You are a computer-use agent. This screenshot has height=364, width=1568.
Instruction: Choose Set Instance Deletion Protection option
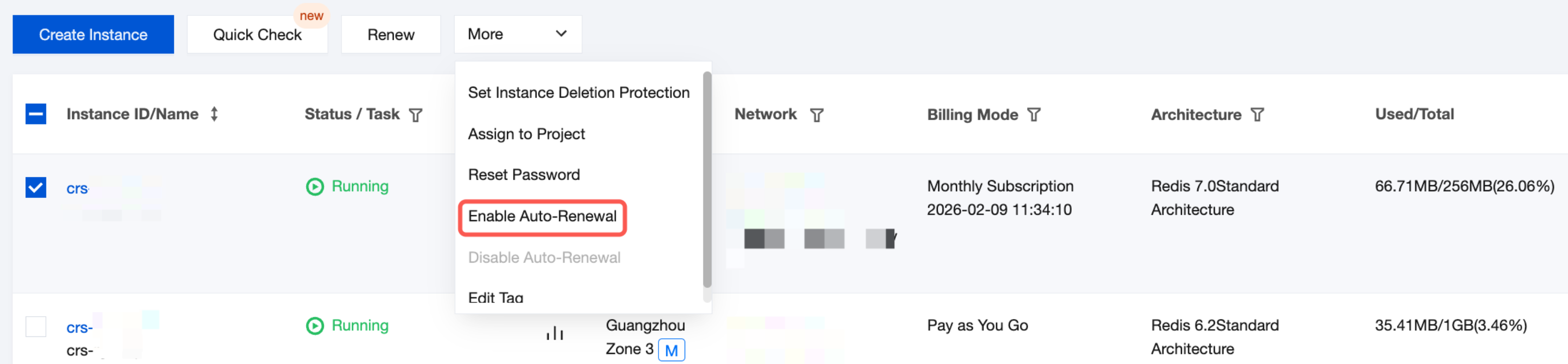click(x=578, y=93)
